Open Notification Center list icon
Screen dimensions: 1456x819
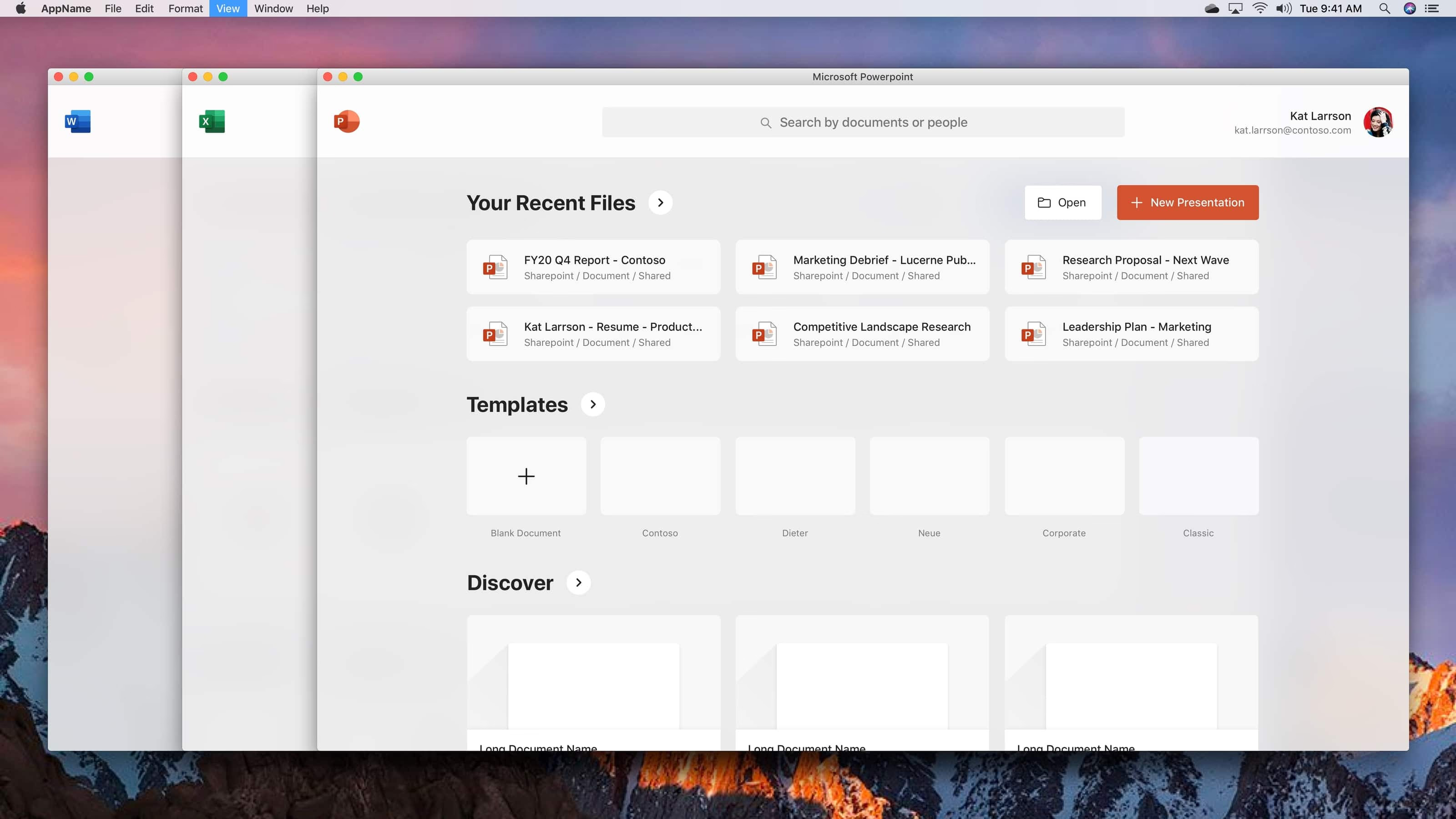tap(1432, 9)
